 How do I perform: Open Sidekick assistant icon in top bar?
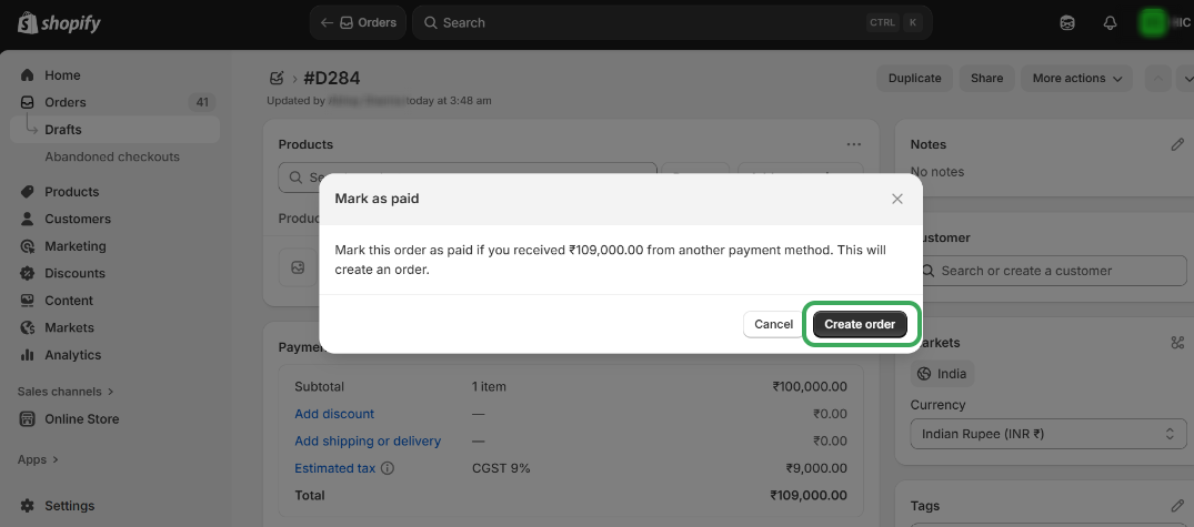pos(1068,23)
